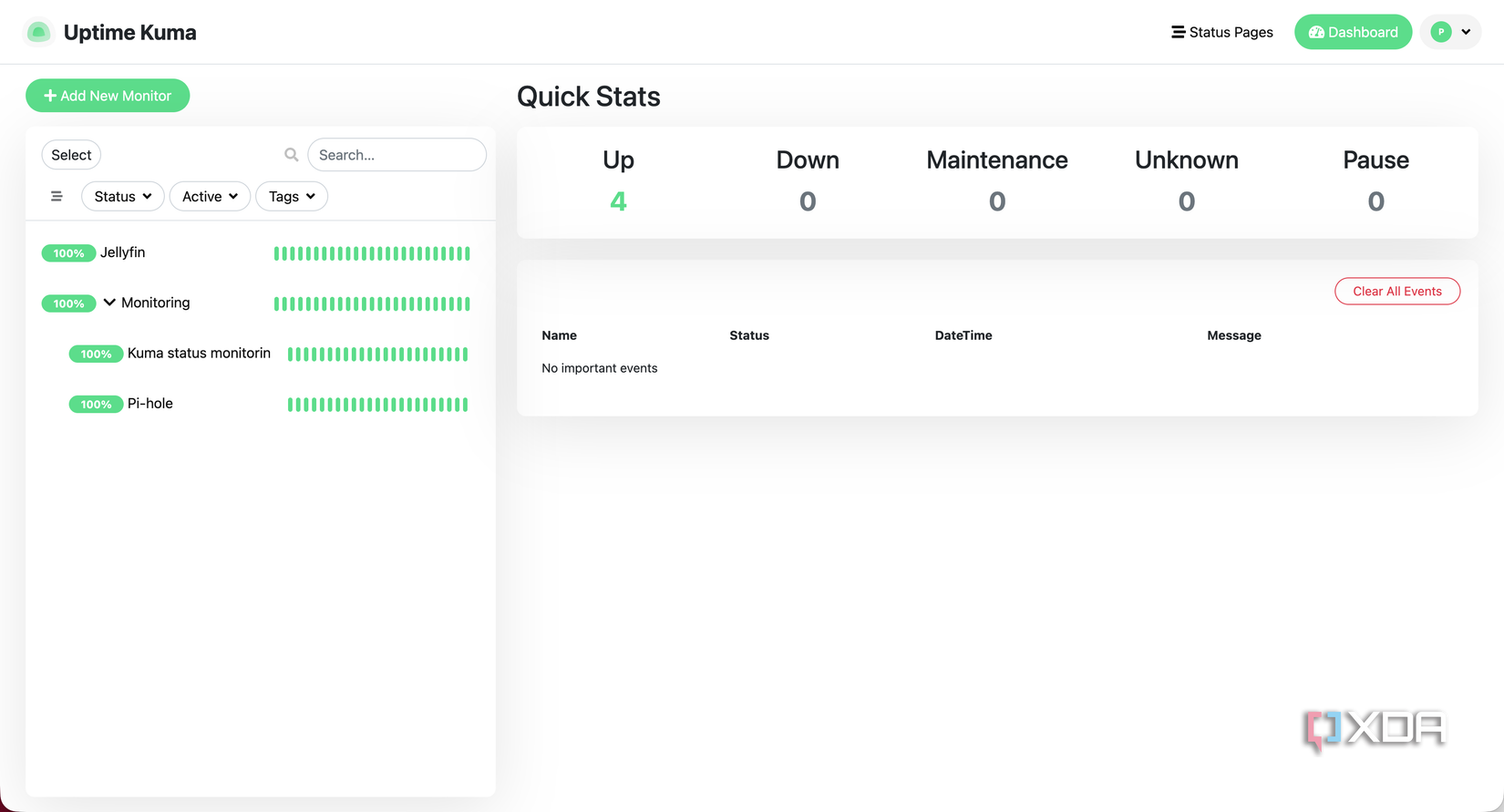Click the Down stat label
Screen dimensions: 1504x812
point(808,160)
